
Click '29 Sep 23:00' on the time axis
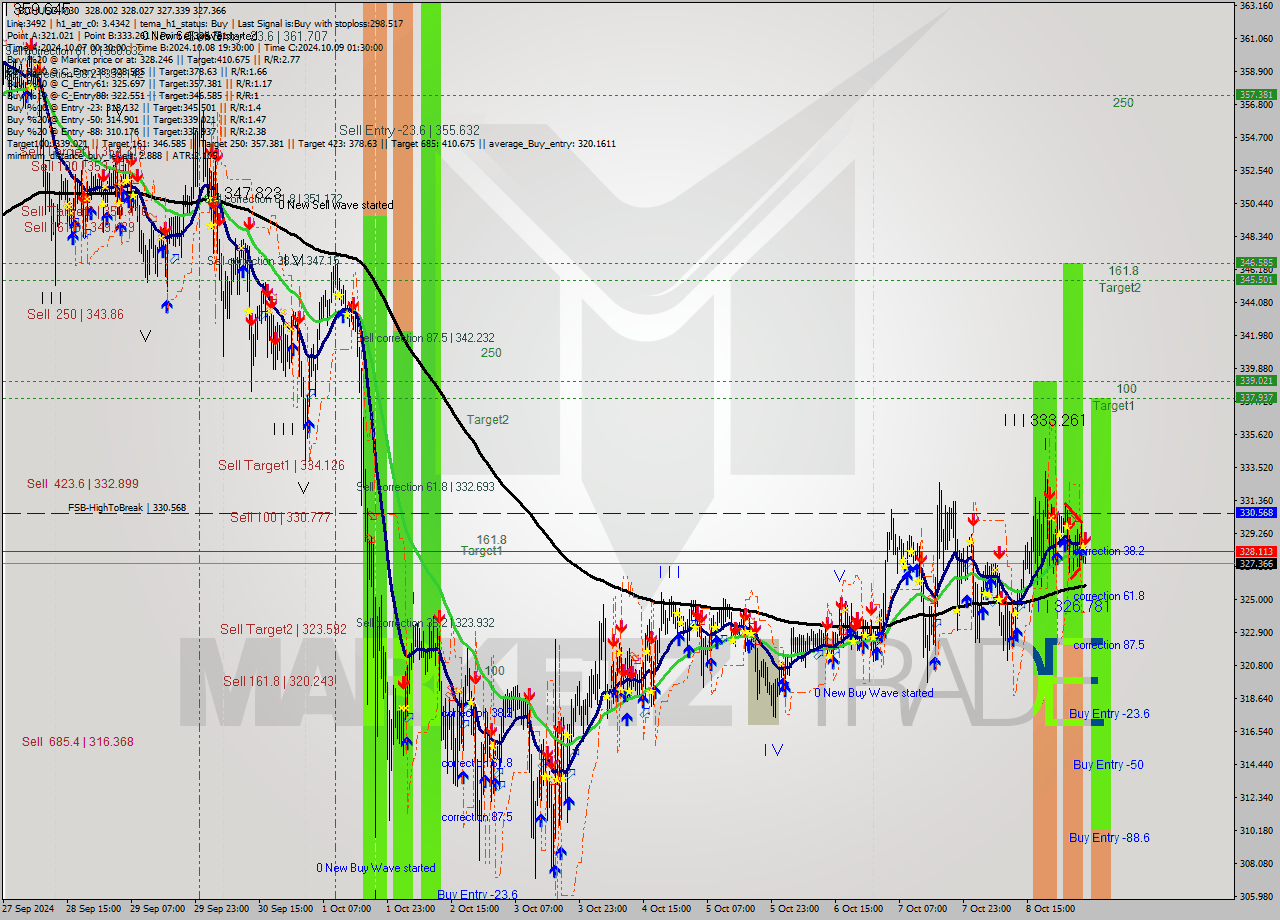(221, 909)
